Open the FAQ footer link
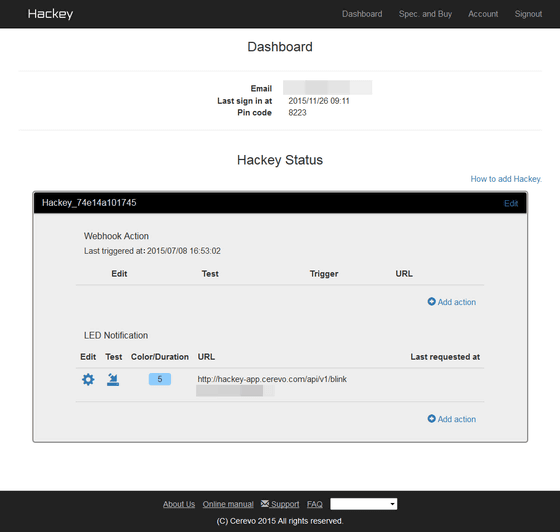The image size is (560, 532). click(x=315, y=504)
